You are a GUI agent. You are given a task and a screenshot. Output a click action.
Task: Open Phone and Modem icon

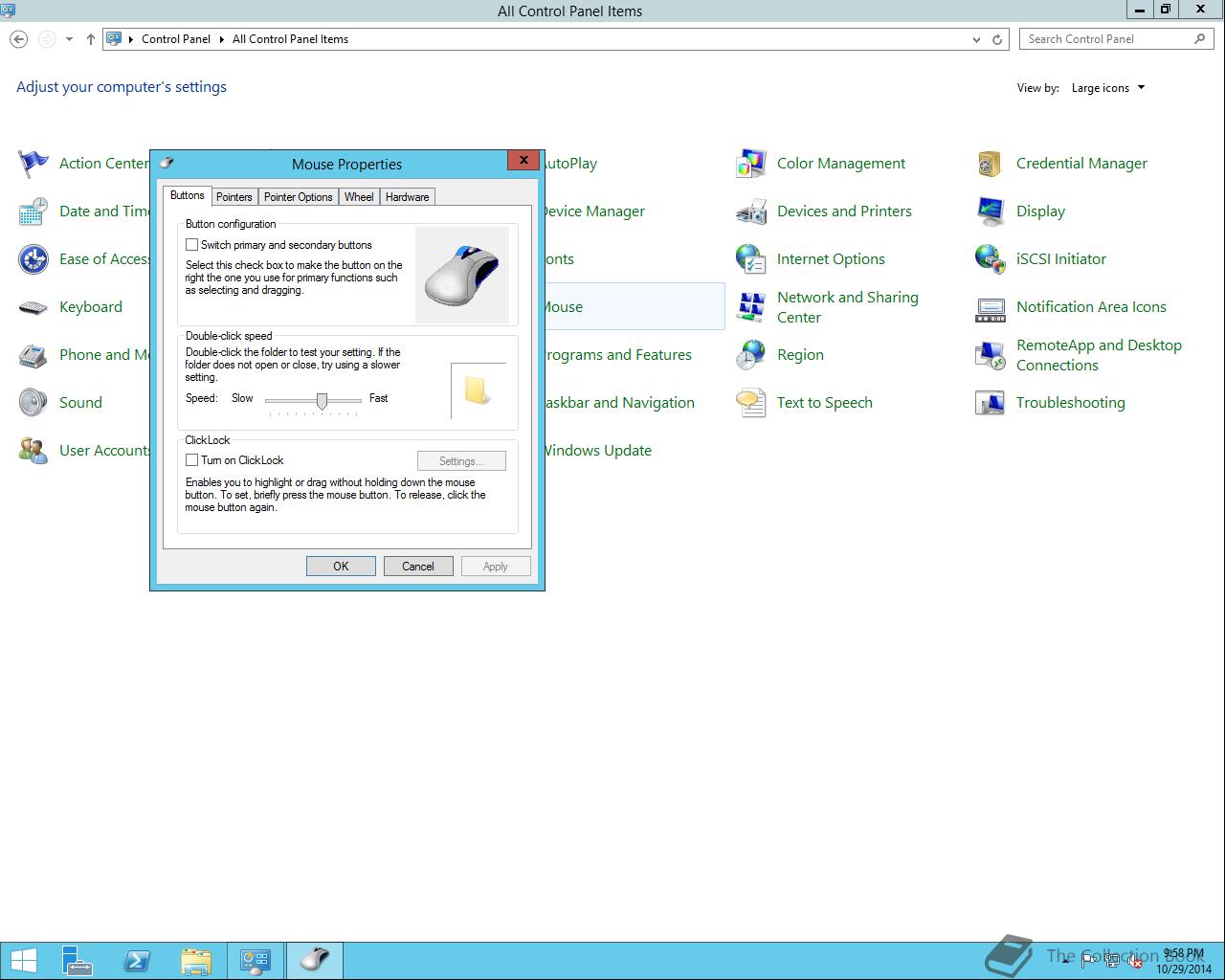tap(33, 355)
